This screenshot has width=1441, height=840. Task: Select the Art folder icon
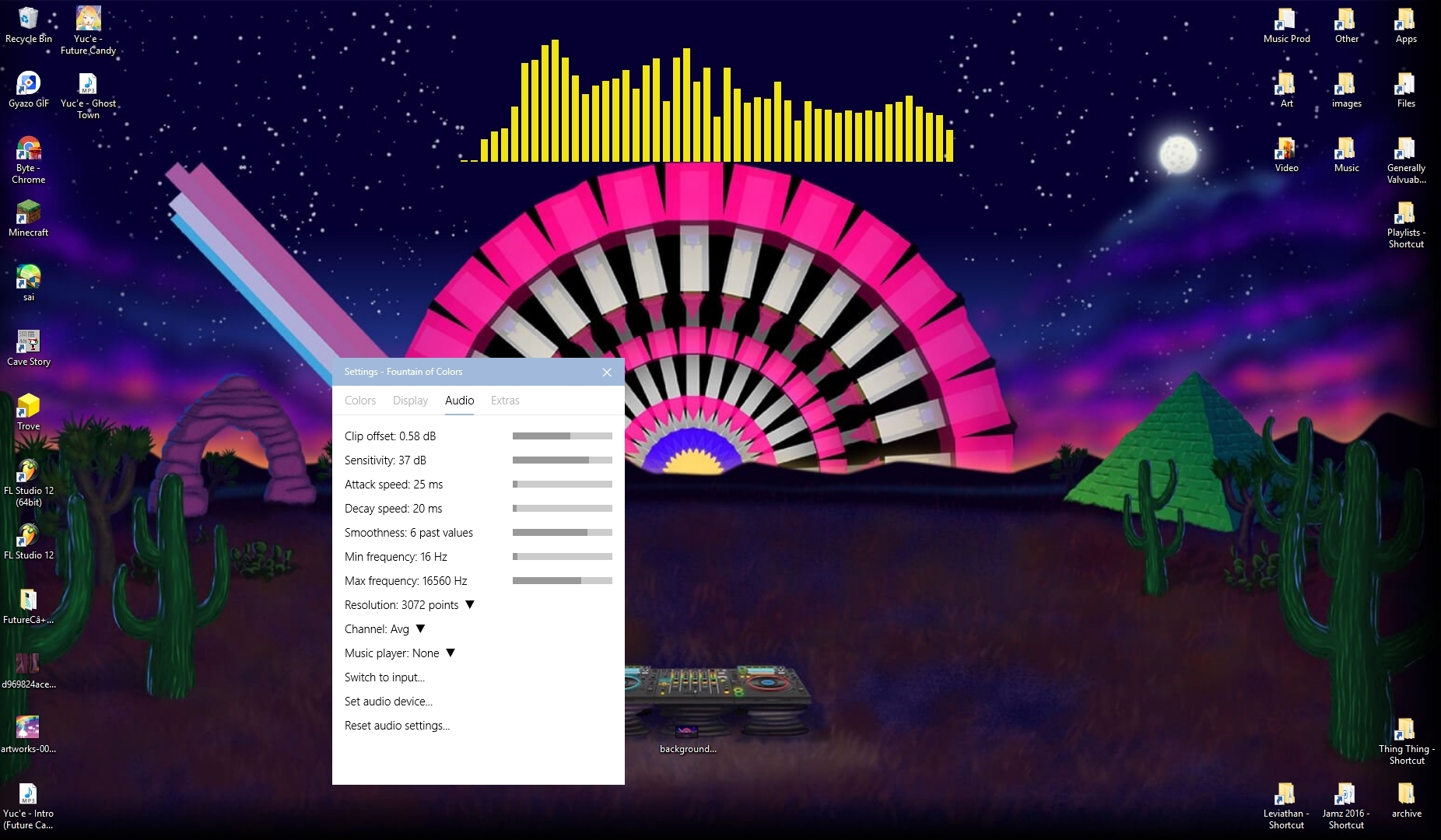pos(1287,89)
